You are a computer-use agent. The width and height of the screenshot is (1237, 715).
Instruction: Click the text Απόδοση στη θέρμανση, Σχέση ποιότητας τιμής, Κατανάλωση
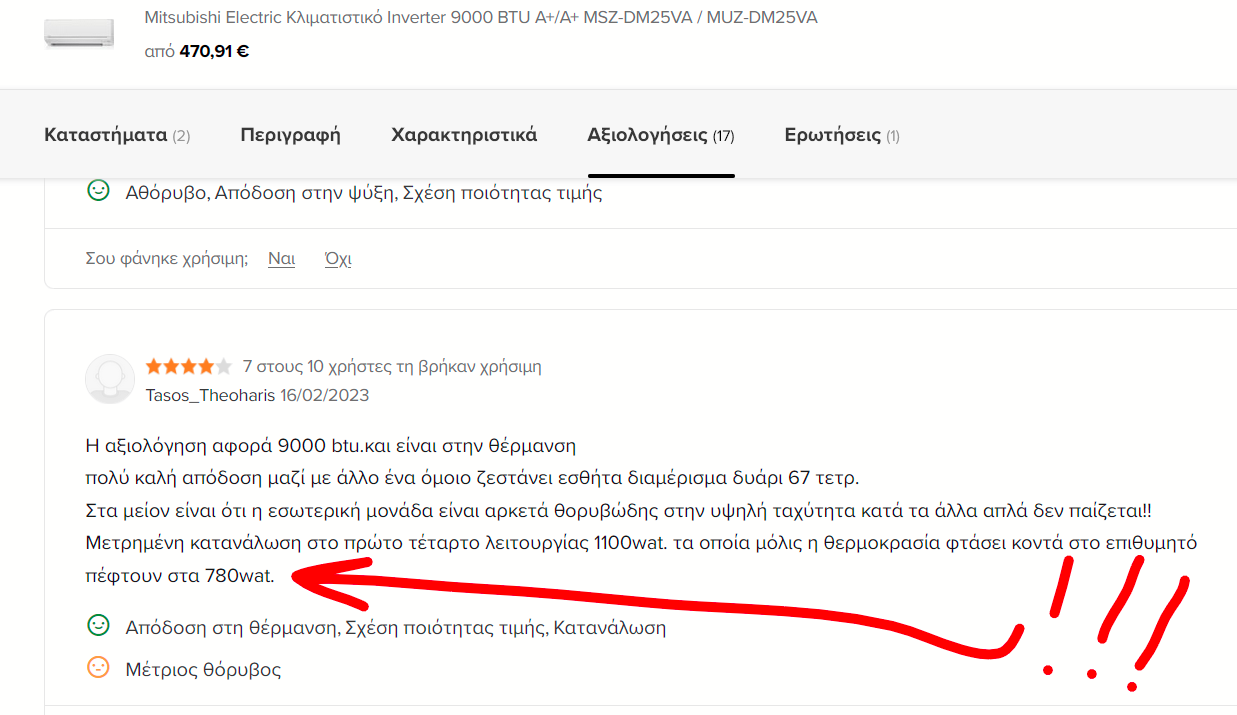[395, 628]
